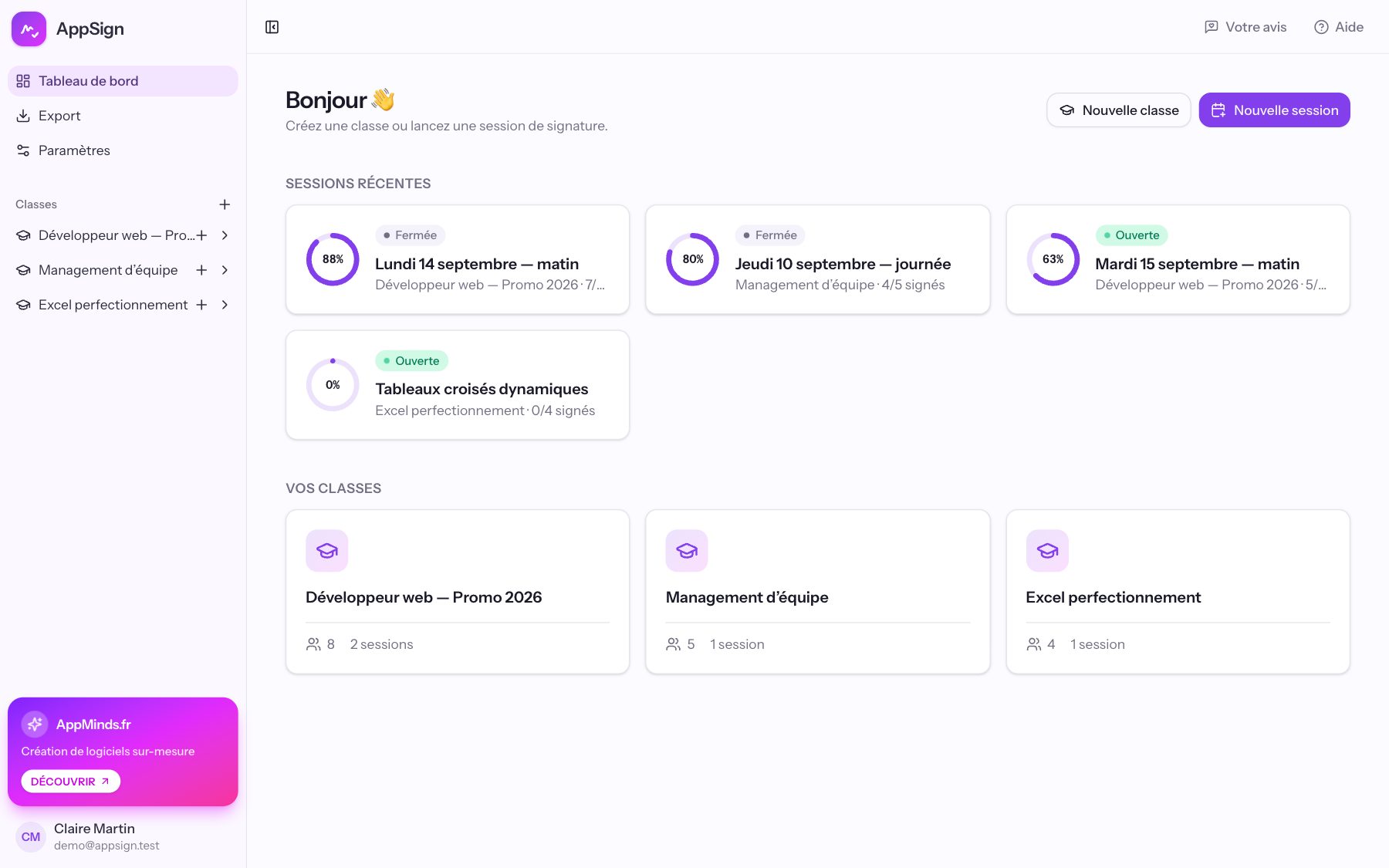The image size is (1389, 868).
Task: Click the AppMinds.fr sparkle icon
Action: point(35,724)
